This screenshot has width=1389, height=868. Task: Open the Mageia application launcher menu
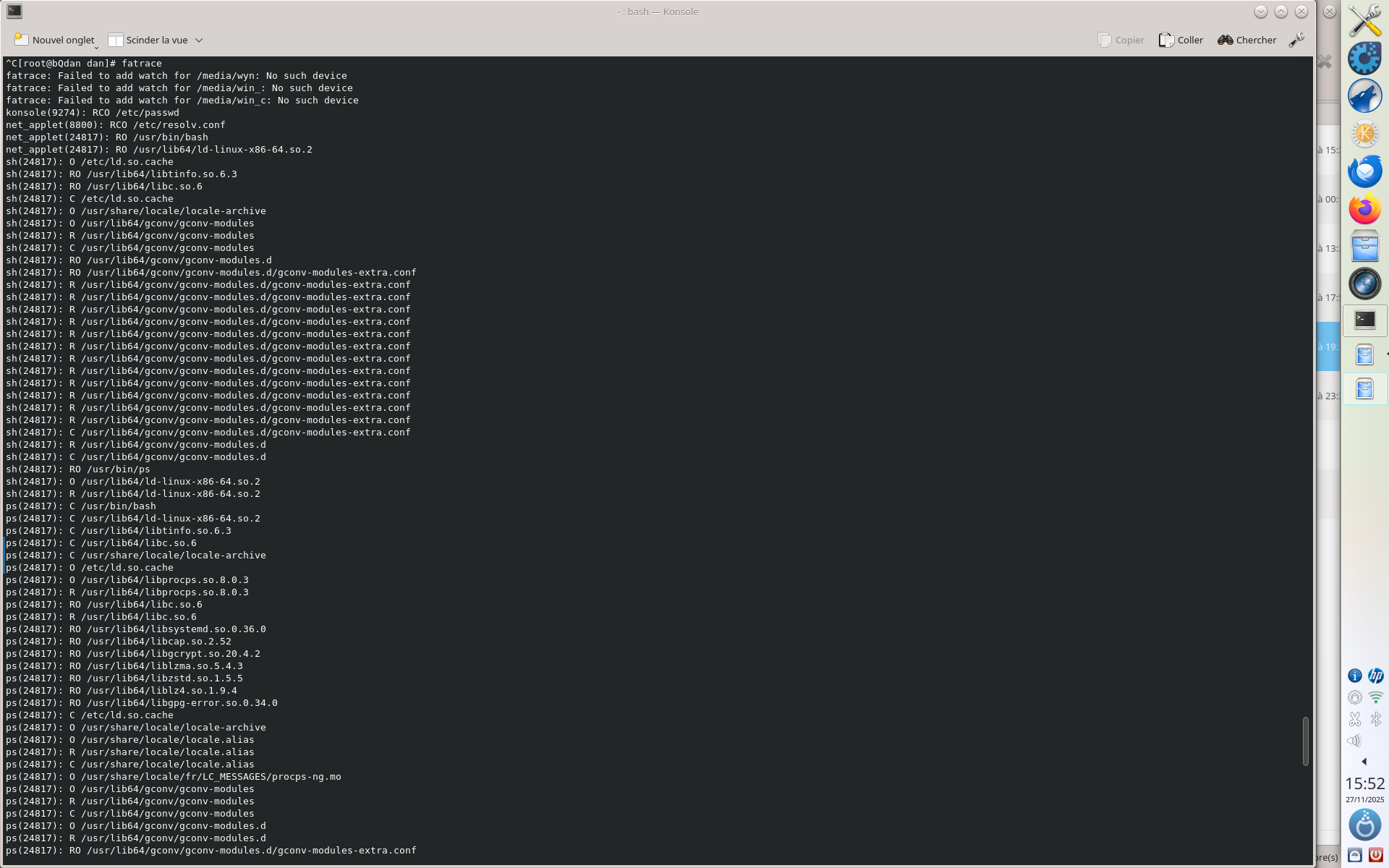tap(1364, 825)
